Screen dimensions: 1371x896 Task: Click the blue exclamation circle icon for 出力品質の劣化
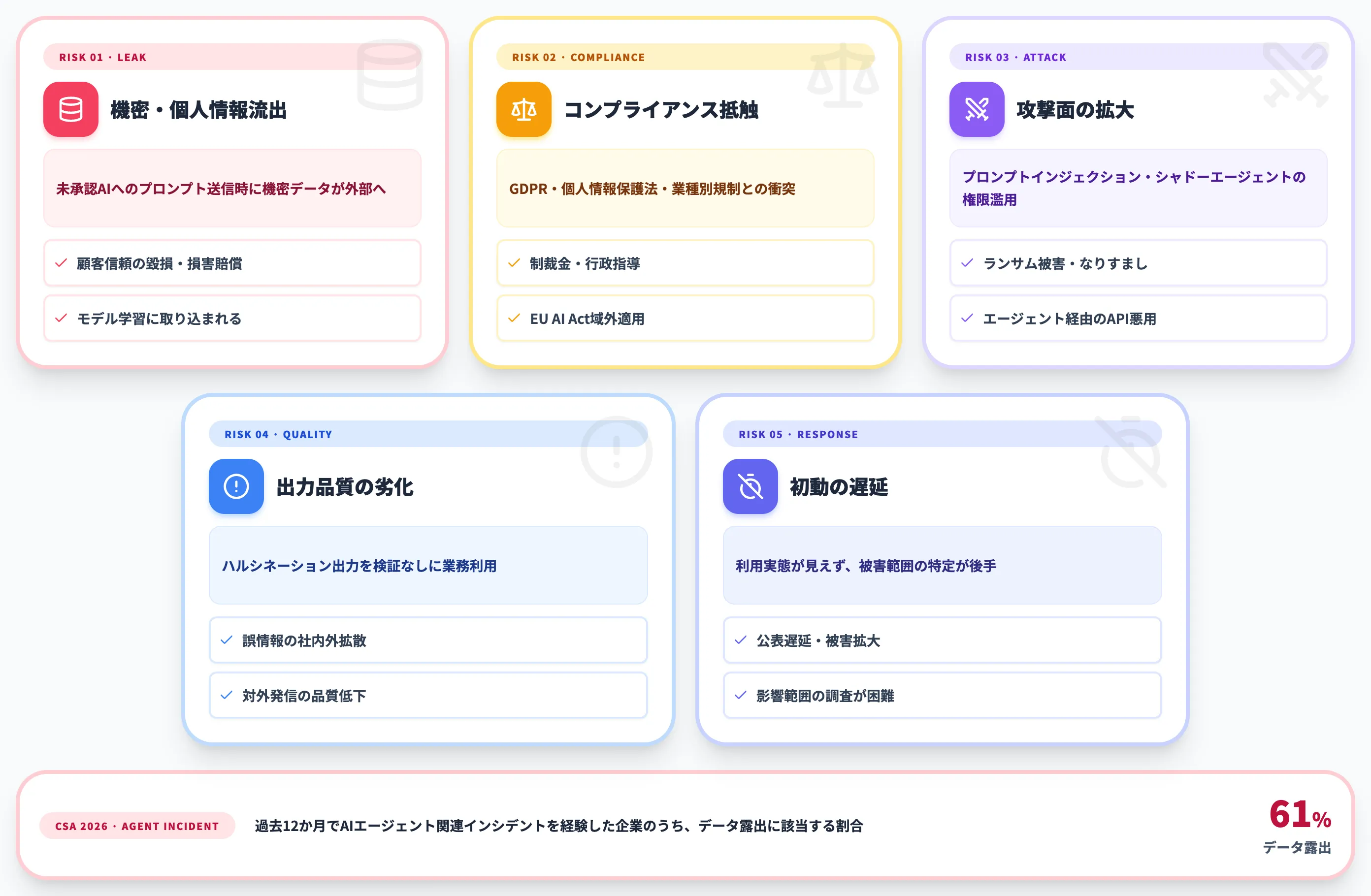[236, 486]
